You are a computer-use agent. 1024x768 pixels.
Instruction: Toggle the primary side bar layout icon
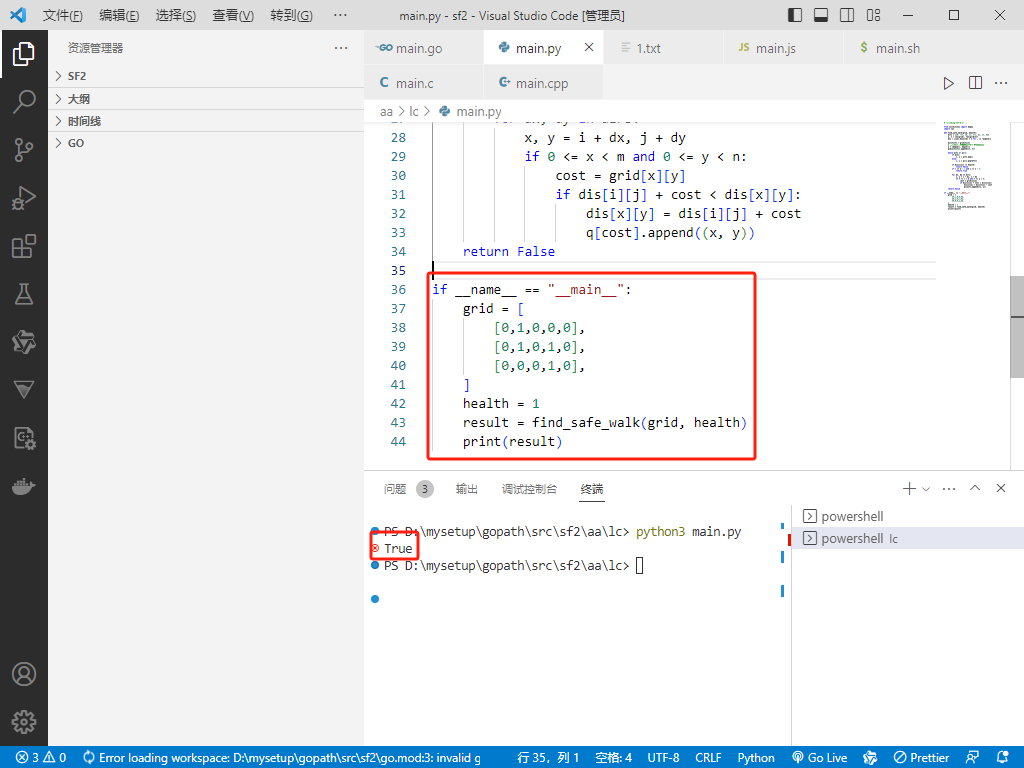(795, 15)
